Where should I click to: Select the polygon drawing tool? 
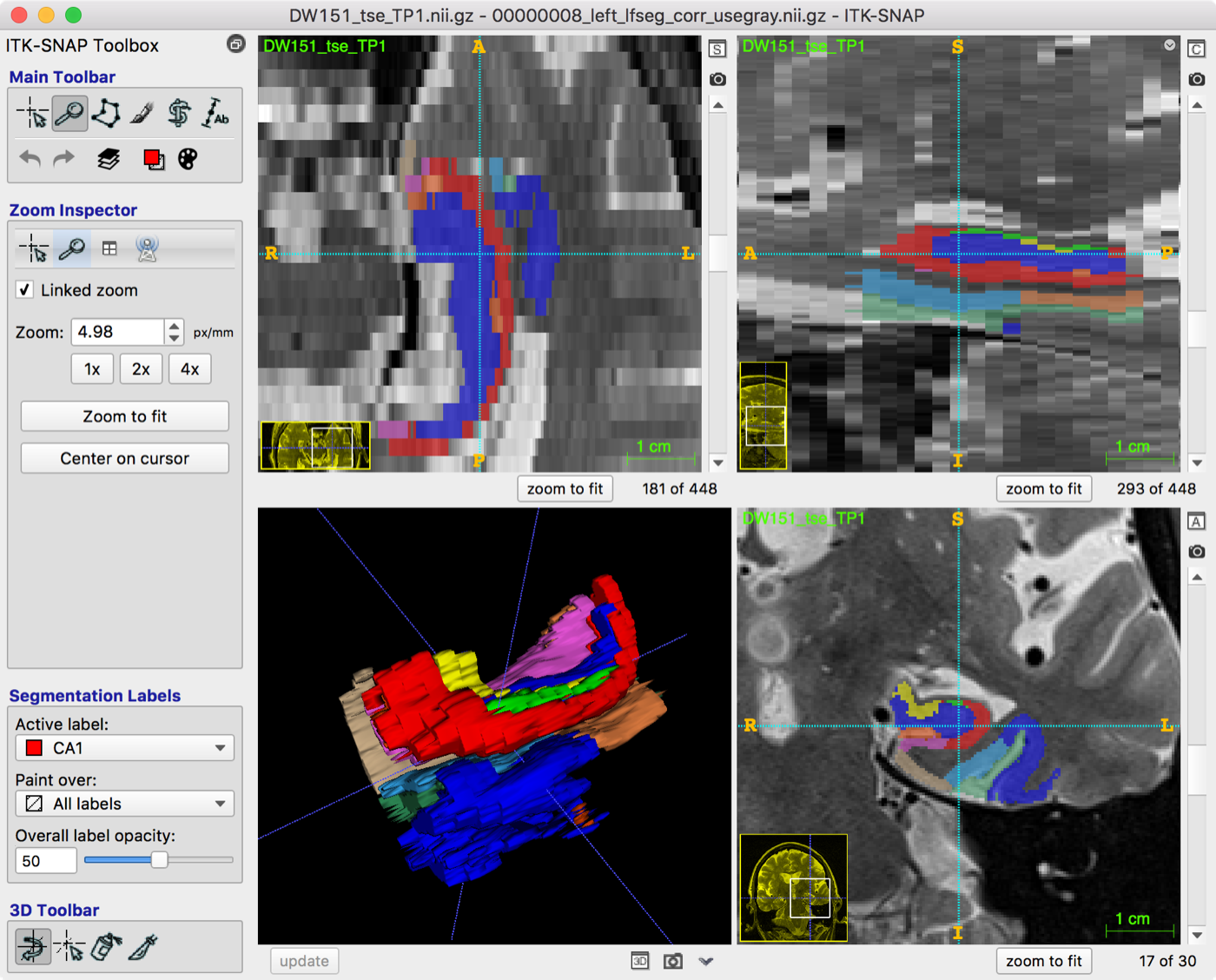[x=106, y=114]
